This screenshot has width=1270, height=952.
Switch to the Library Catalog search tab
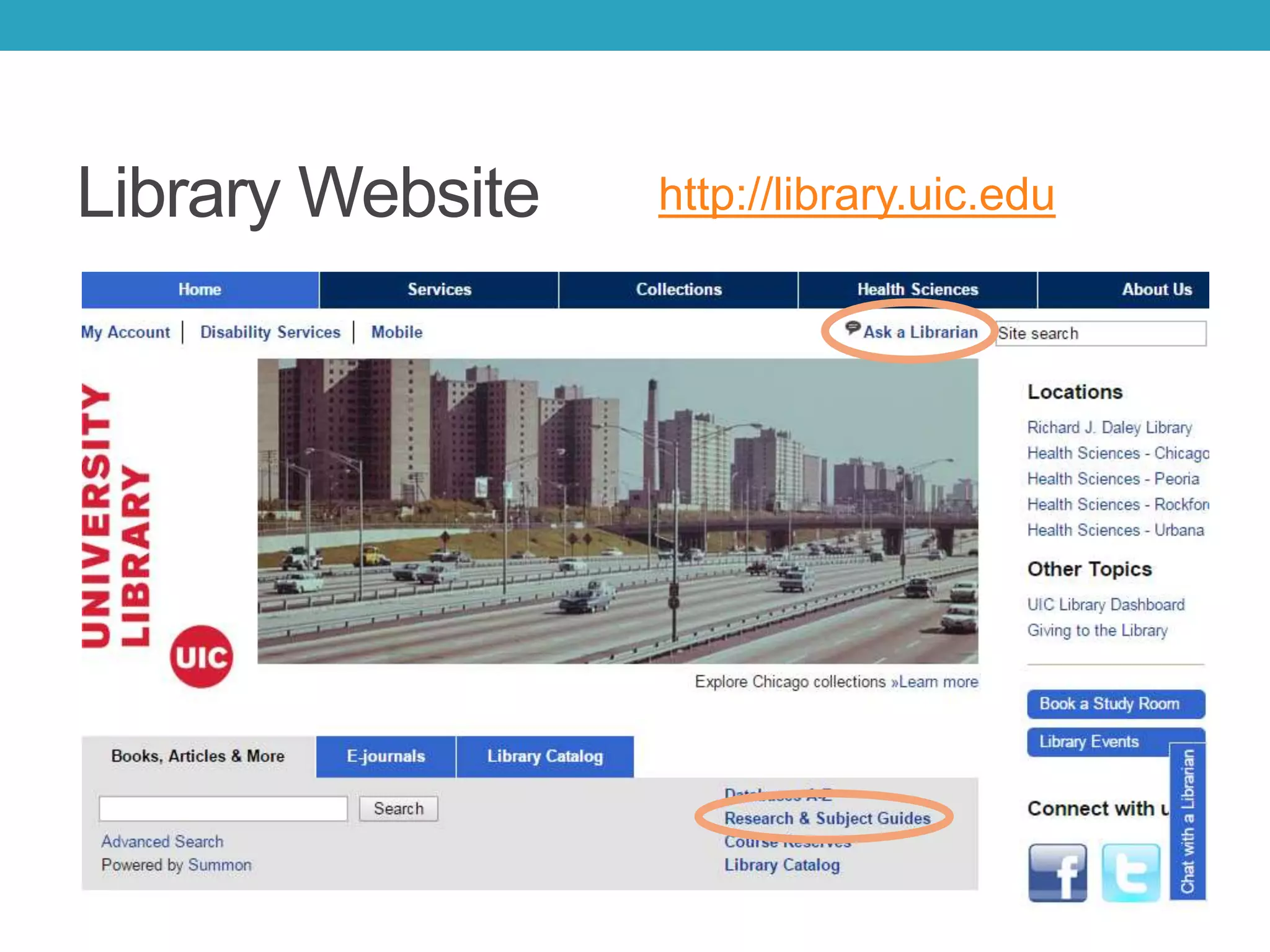pos(545,756)
